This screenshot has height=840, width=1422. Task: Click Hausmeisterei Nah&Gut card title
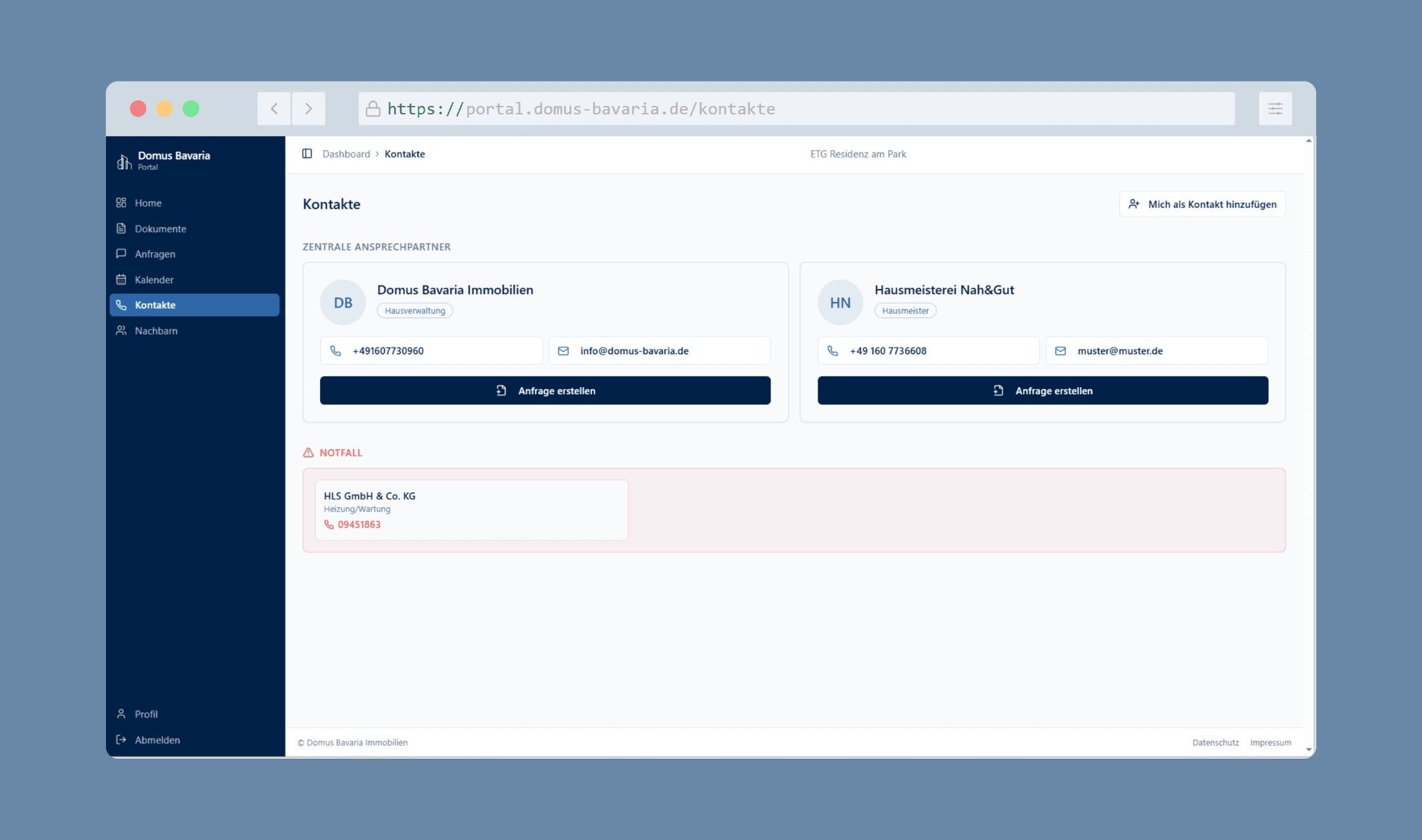pos(944,289)
